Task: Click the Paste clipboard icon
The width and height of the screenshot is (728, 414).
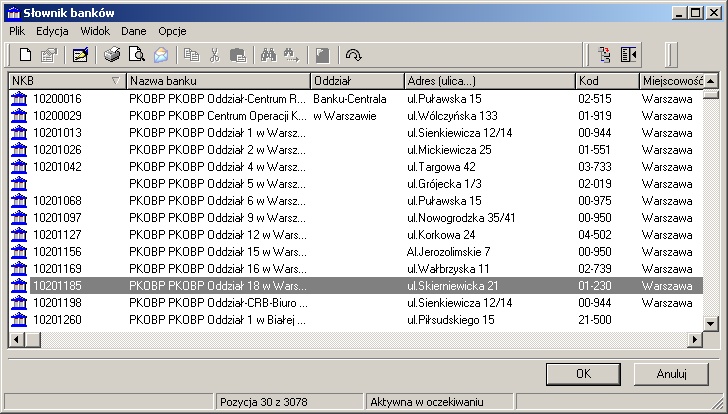Action: coord(238,55)
